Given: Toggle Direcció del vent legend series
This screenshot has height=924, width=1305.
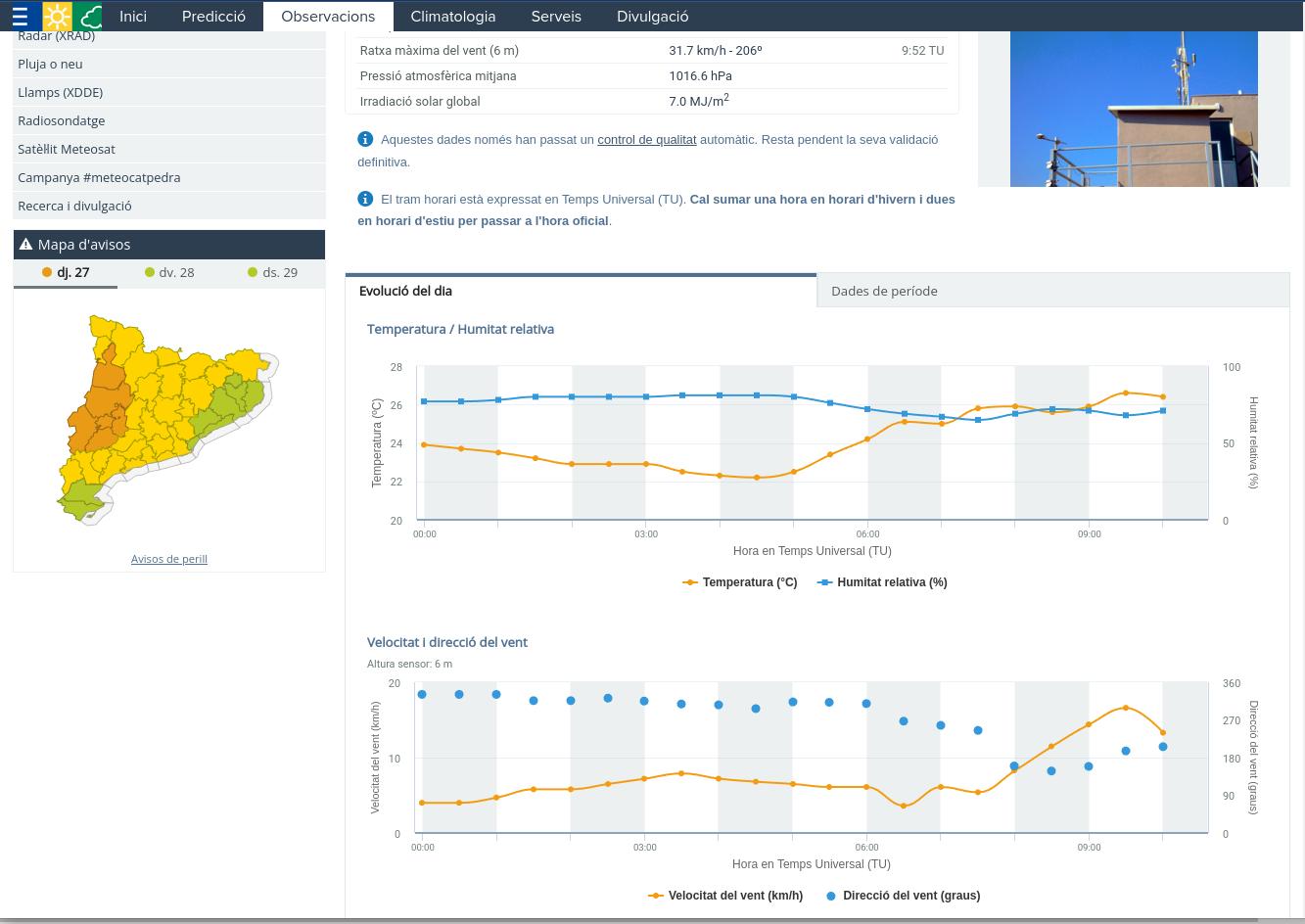Looking at the screenshot, I should tap(902, 896).
